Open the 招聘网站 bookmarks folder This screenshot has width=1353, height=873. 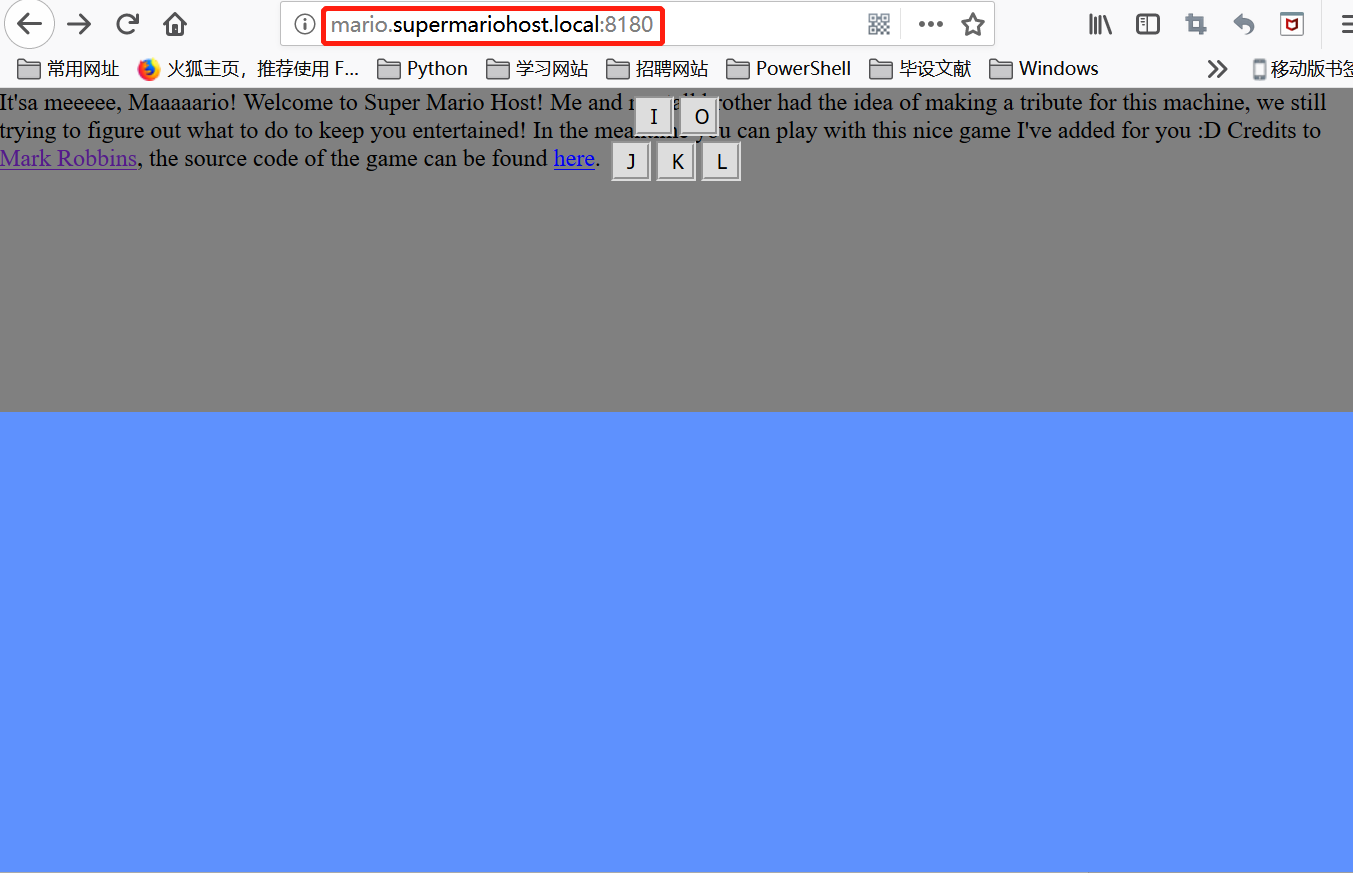(x=657, y=69)
